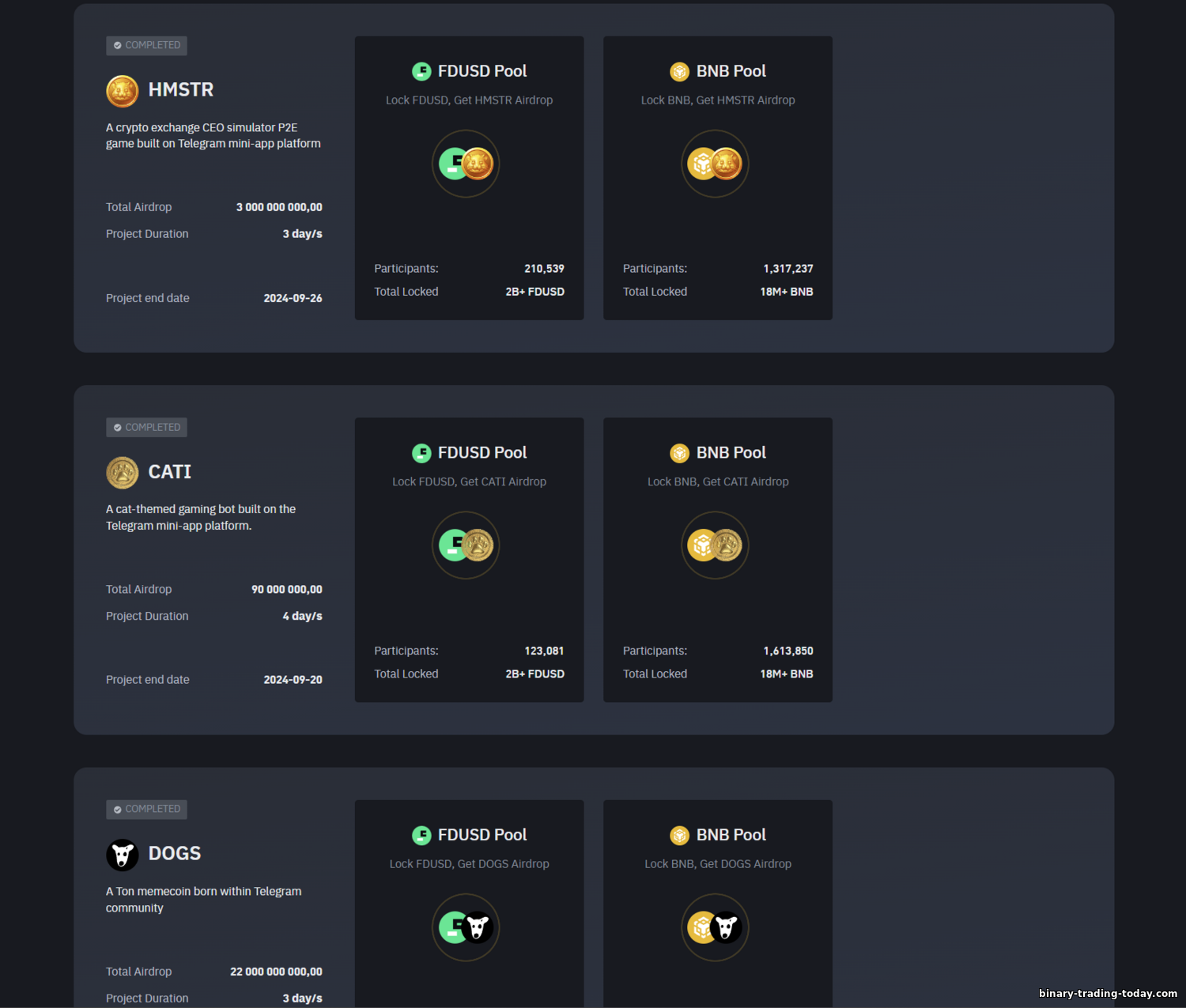1186x1008 pixels.
Task: Click participants count 210,539
Action: (544, 269)
